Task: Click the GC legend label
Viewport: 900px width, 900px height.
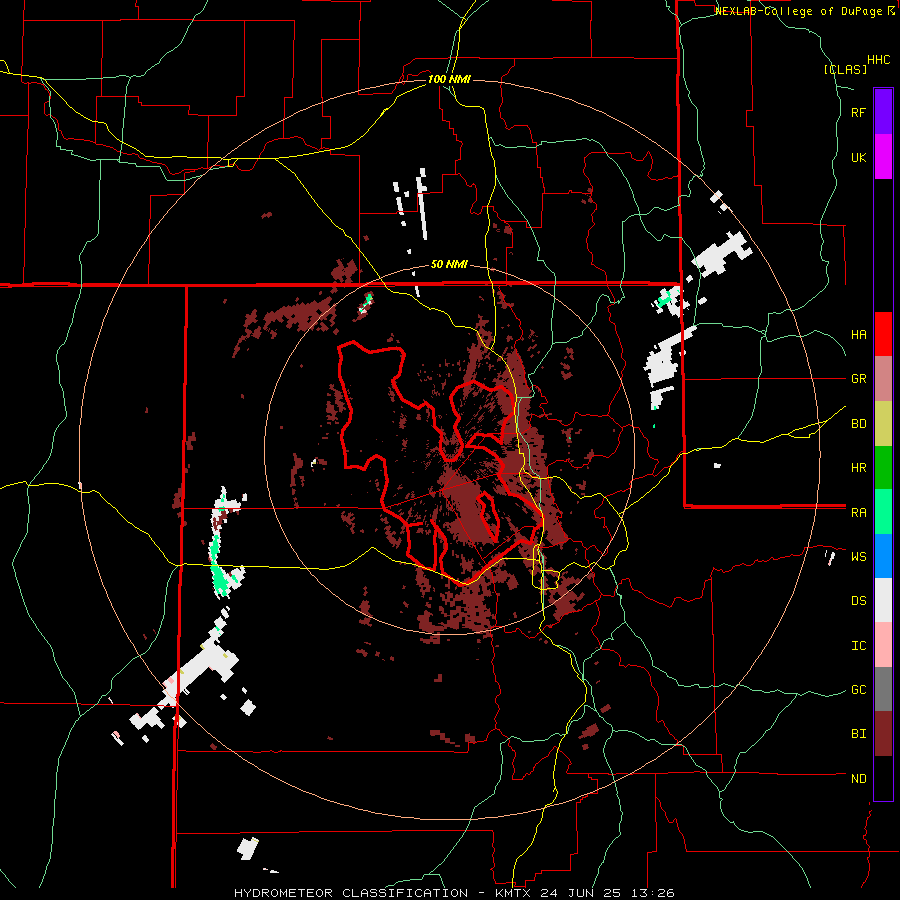Action: (858, 690)
